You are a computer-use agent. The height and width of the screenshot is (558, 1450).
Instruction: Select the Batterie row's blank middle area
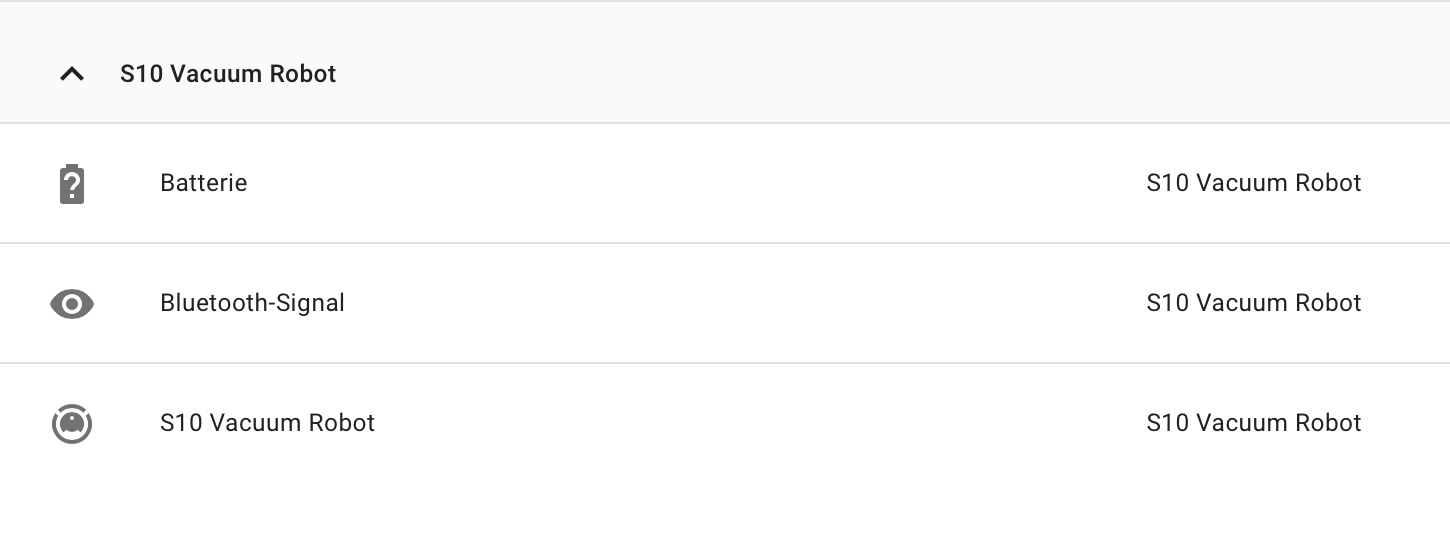700,183
